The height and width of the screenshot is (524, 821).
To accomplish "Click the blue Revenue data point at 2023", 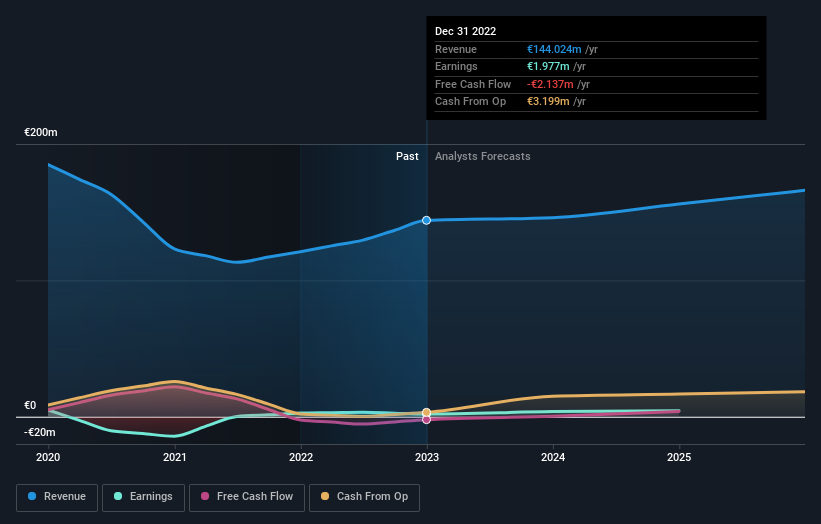I will tap(426, 220).
